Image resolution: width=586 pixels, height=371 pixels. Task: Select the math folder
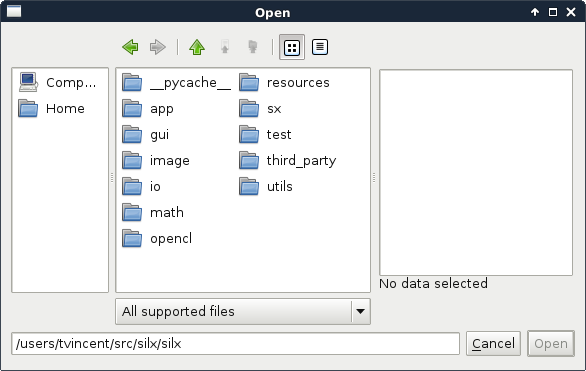pos(153,213)
